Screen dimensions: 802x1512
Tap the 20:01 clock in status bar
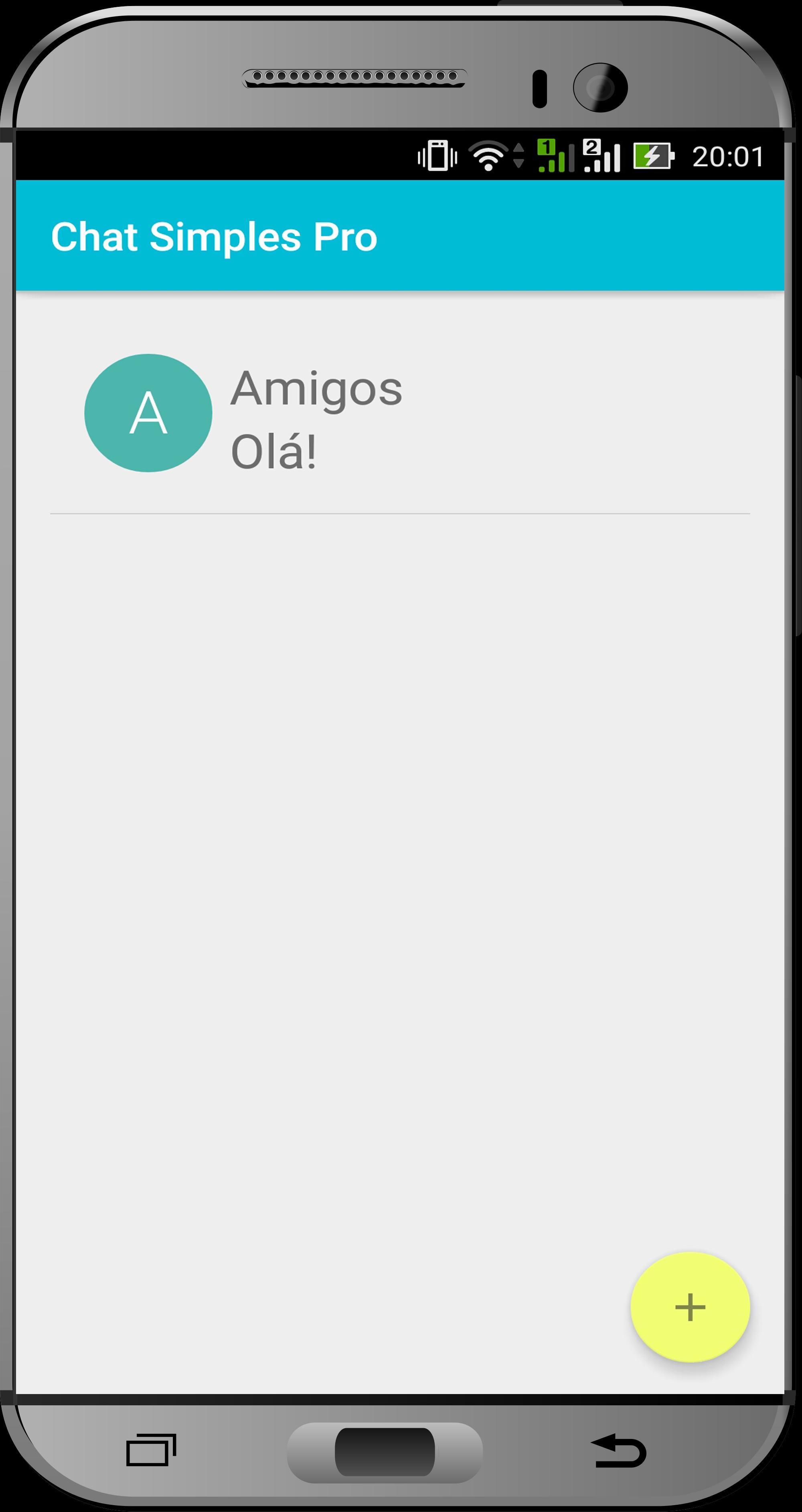tap(728, 157)
